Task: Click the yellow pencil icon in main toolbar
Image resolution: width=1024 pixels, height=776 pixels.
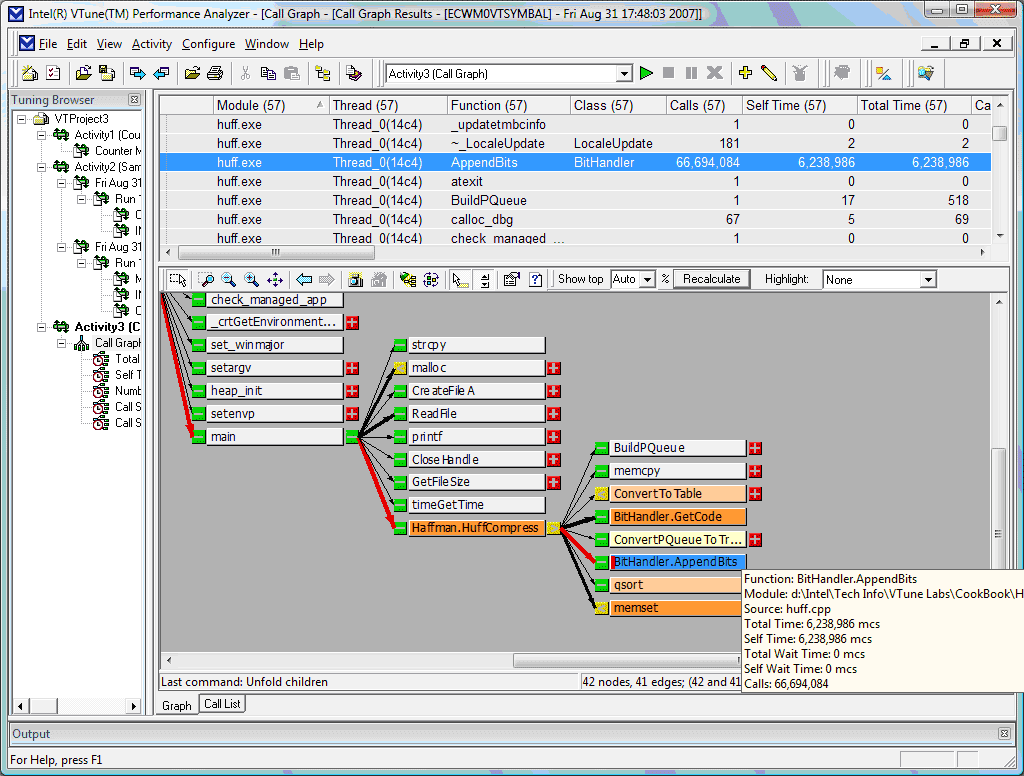Action: pos(768,73)
